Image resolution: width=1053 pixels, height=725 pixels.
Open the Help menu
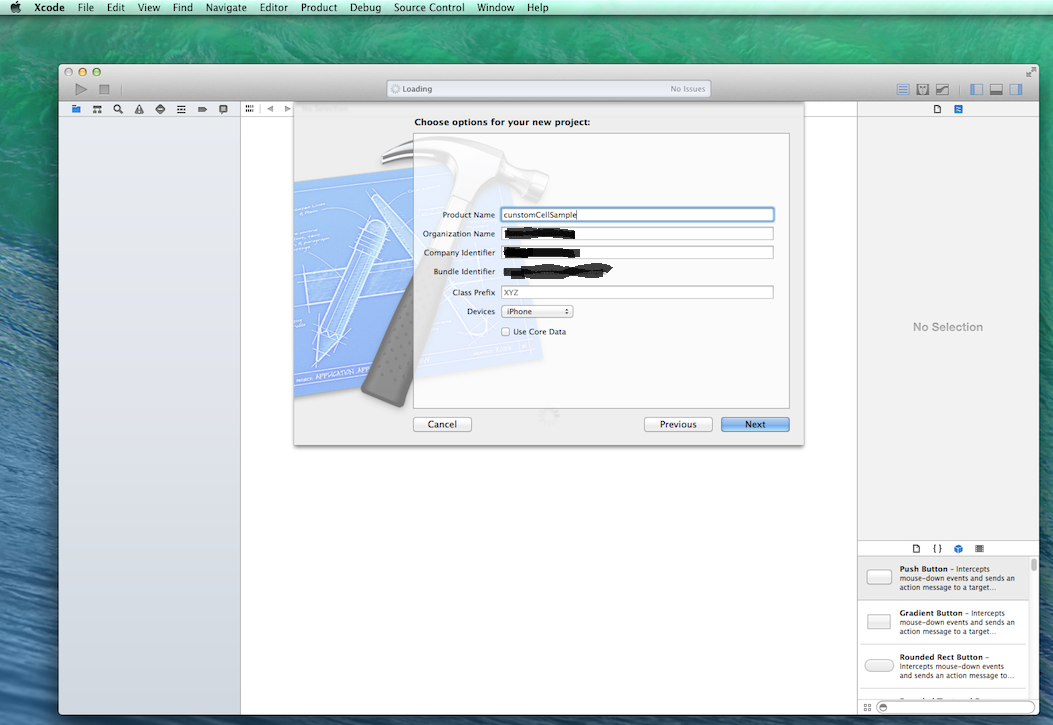tap(537, 7)
